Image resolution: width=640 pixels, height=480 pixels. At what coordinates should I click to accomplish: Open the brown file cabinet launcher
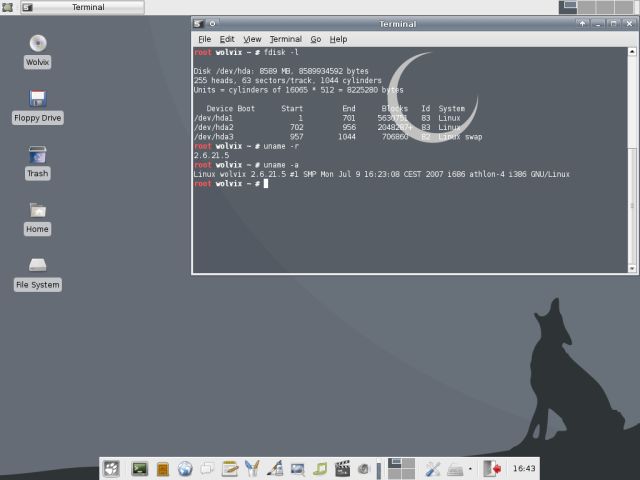(162, 469)
